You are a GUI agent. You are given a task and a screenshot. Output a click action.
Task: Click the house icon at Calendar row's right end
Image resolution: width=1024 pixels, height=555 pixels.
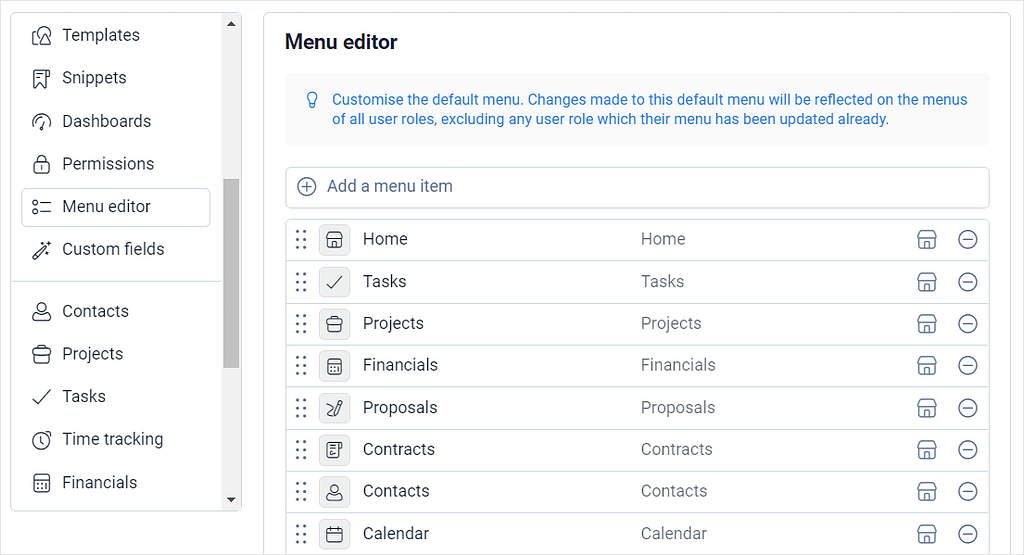(927, 534)
